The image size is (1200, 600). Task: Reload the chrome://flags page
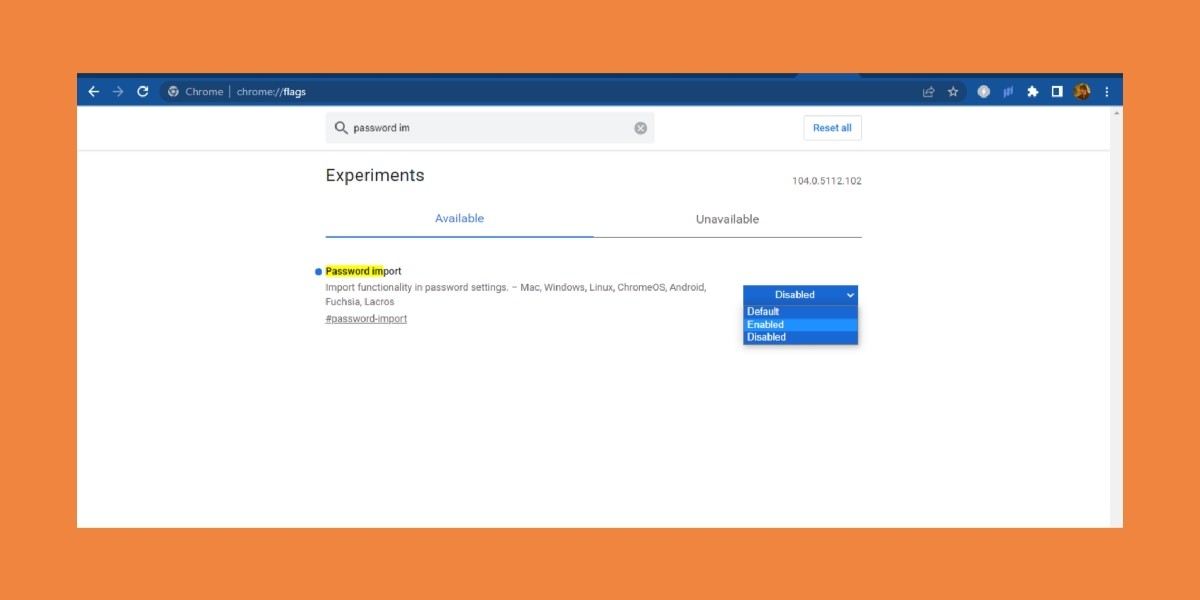[x=142, y=91]
